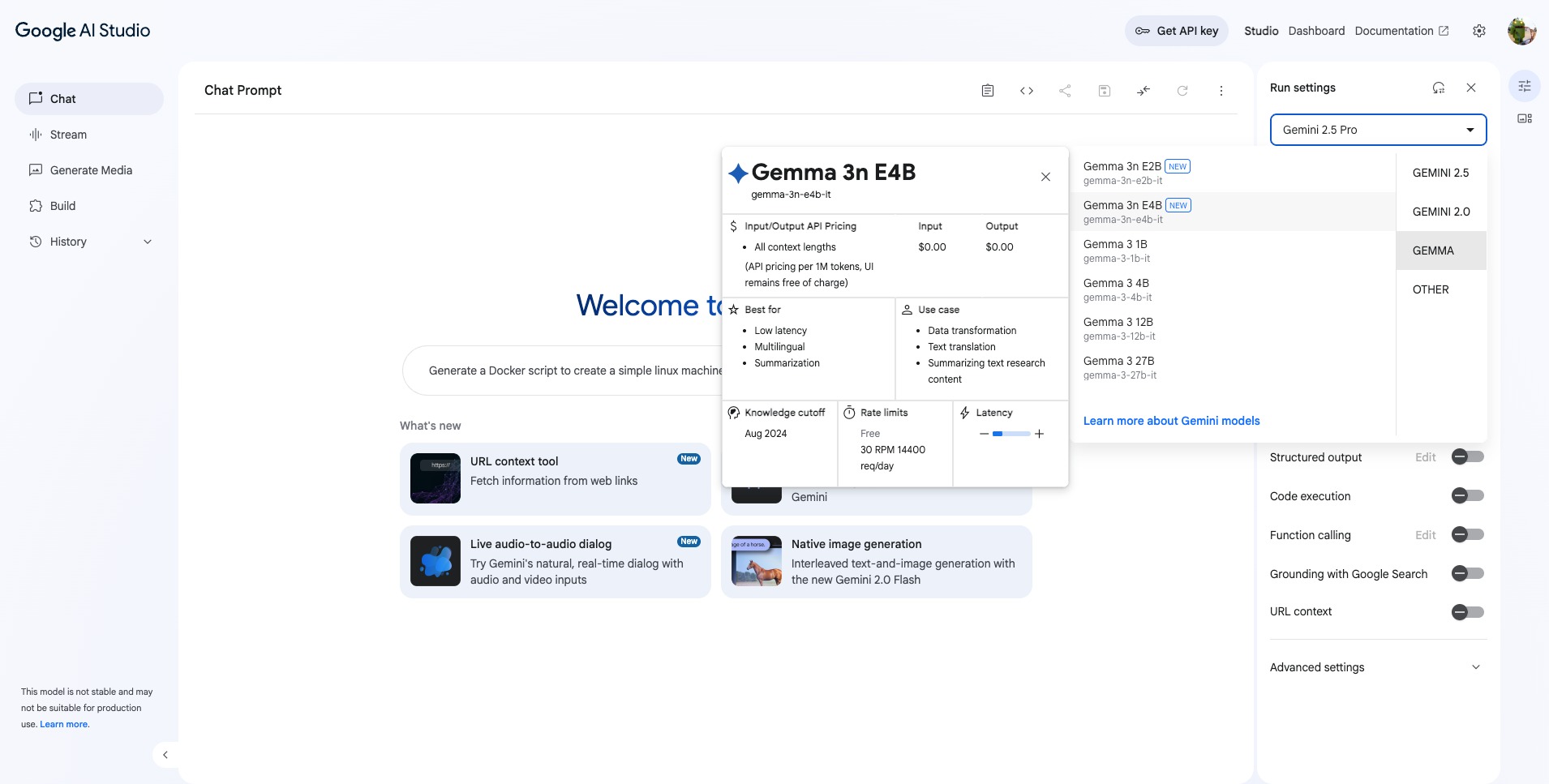Image resolution: width=1549 pixels, height=784 pixels.
Task: Click the Get API key button
Action: click(1177, 31)
